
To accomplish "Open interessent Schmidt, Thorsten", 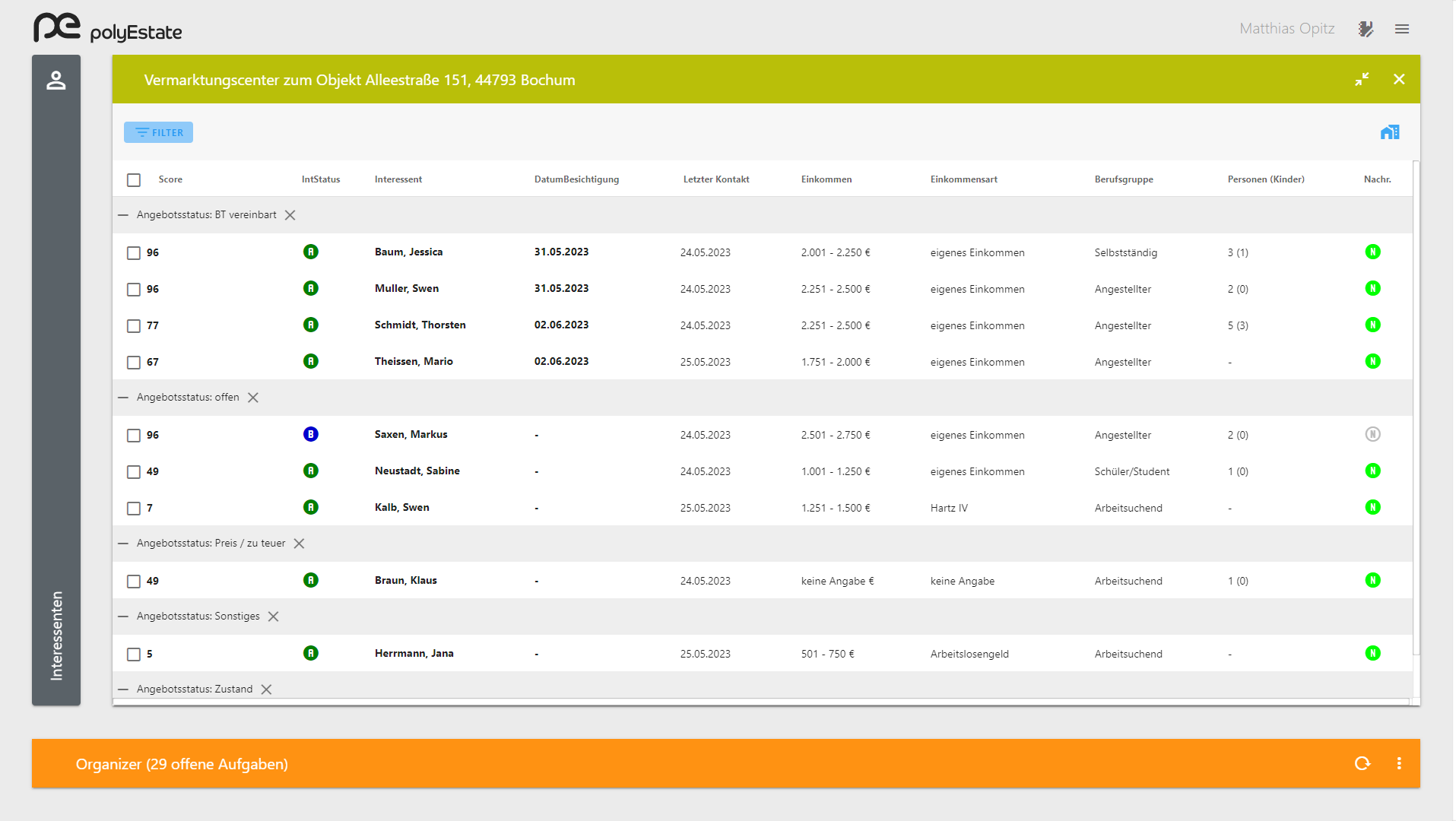I will (x=420, y=325).
